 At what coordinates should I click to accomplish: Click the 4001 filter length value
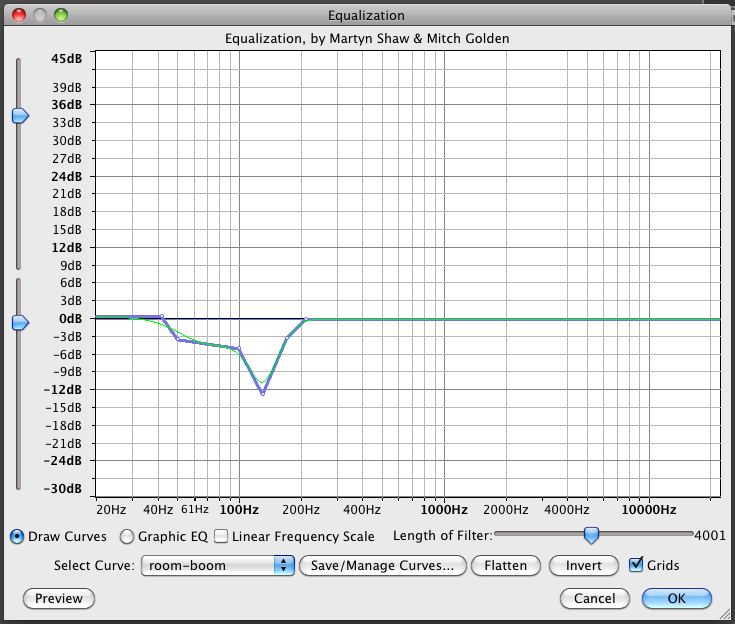[710, 535]
